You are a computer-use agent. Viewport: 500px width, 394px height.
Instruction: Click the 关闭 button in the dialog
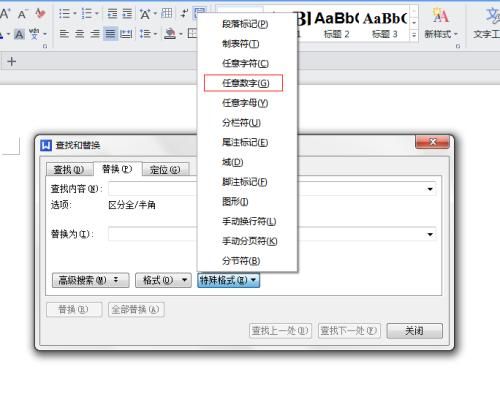(415, 331)
